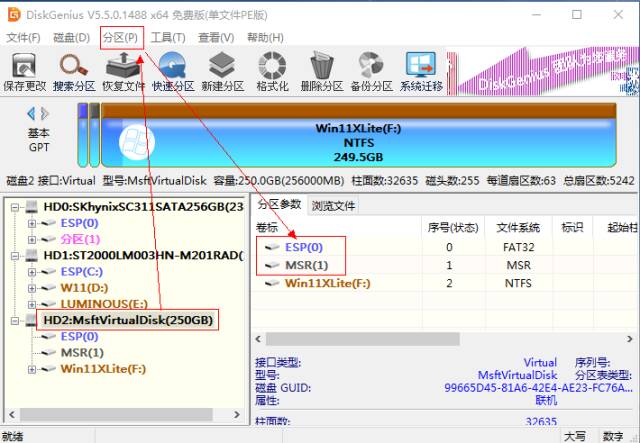This screenshot has width=640, height=443.
Task: Select ESP(0) under HD2 in tree
Action: 79,336
